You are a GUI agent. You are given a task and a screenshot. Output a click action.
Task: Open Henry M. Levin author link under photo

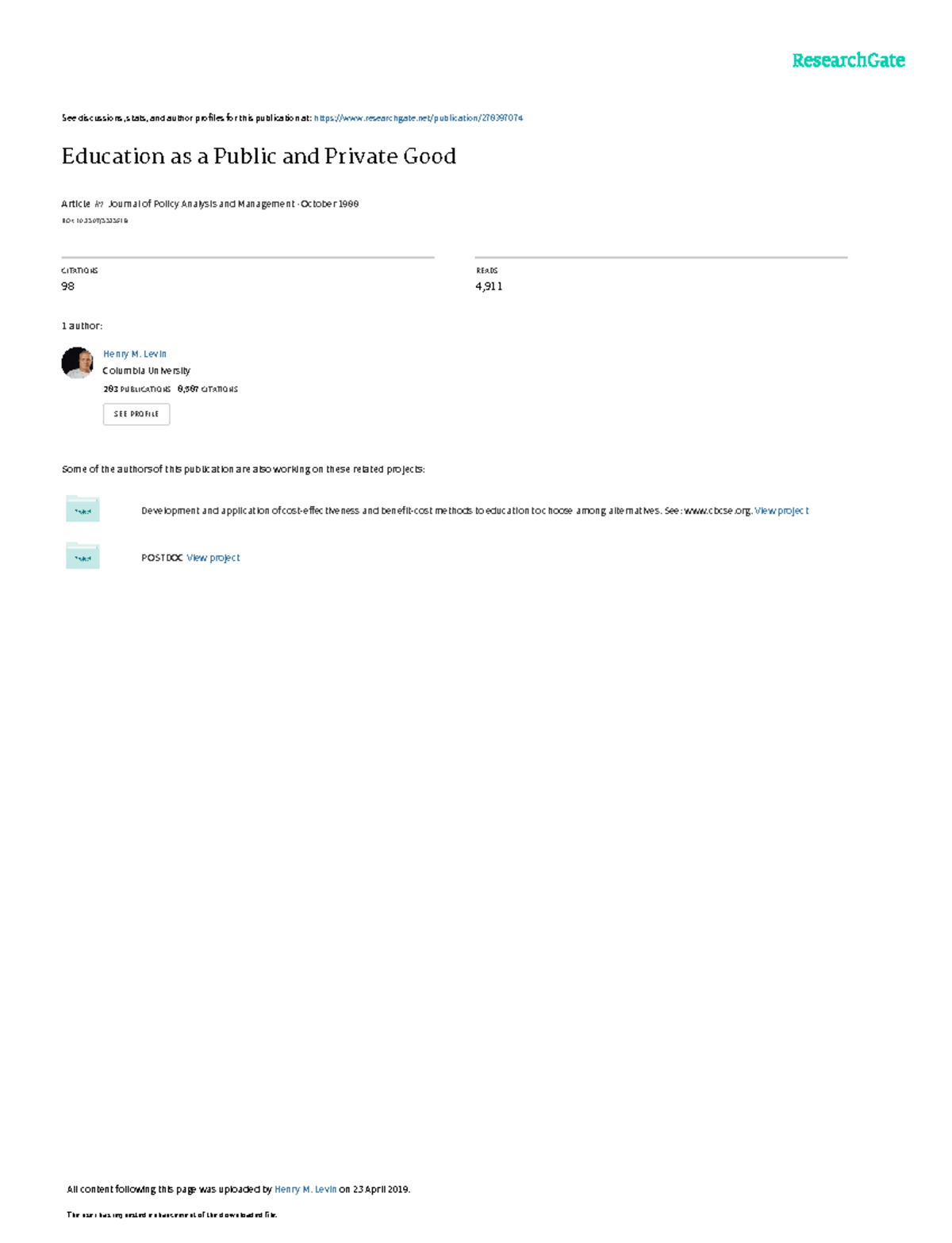pyautogui.click(x=135, y=354)
